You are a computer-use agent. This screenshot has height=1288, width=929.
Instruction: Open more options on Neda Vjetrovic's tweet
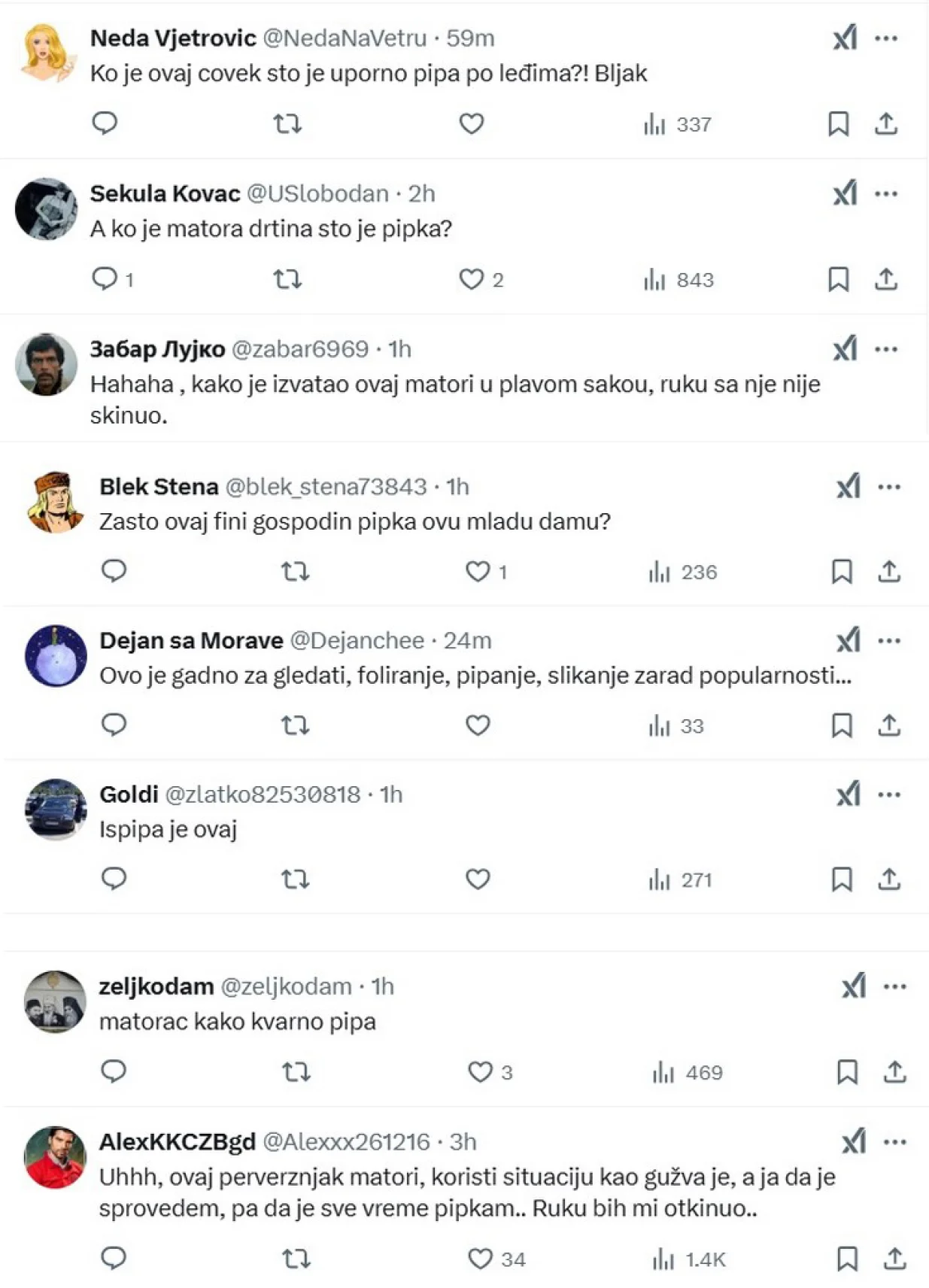886,38
